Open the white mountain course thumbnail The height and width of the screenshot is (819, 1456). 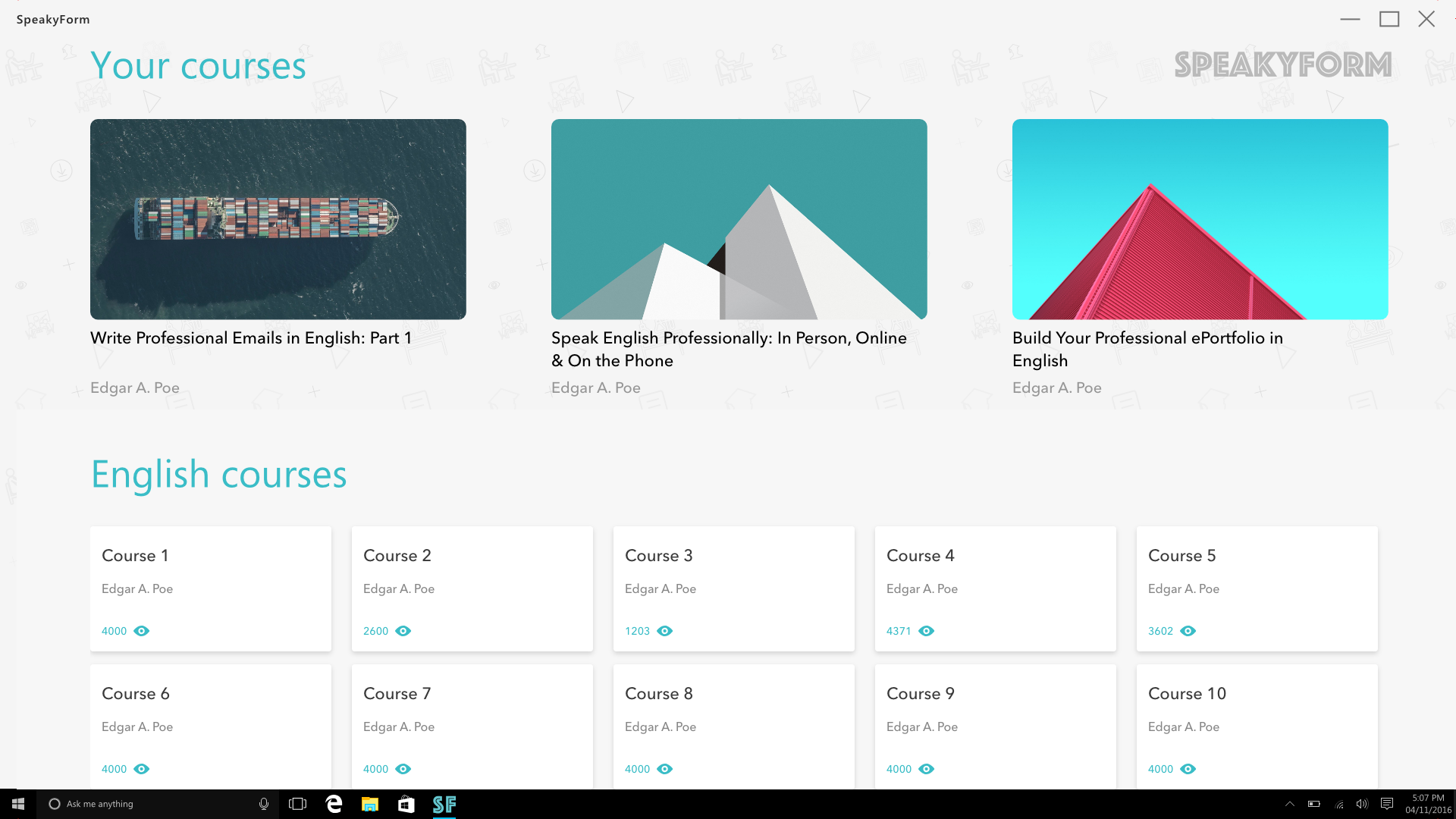click(x=739, y=219)
